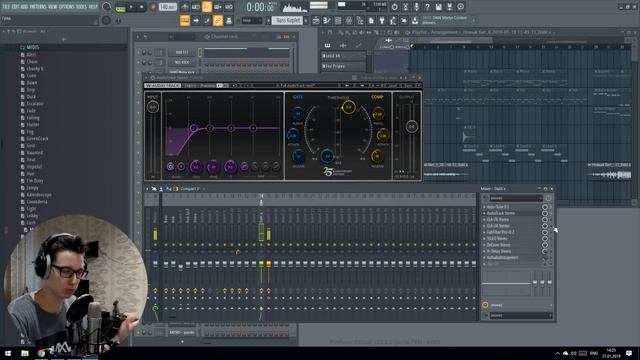Click the question mark help icon
This screenshot has height=360, width=640.
tap(427, 7)
